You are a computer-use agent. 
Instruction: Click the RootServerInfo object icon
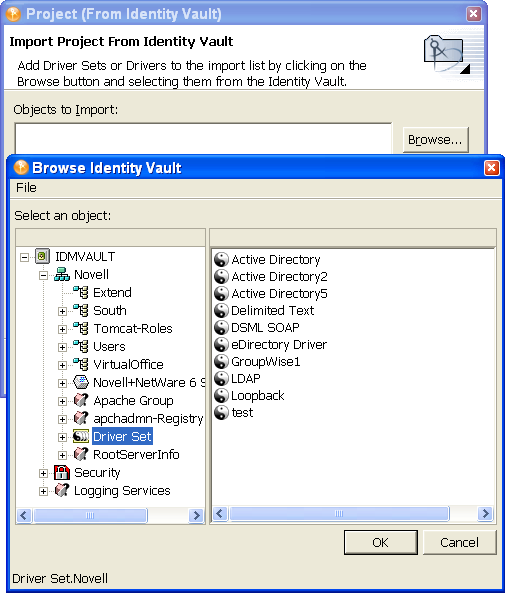[81, 454]
